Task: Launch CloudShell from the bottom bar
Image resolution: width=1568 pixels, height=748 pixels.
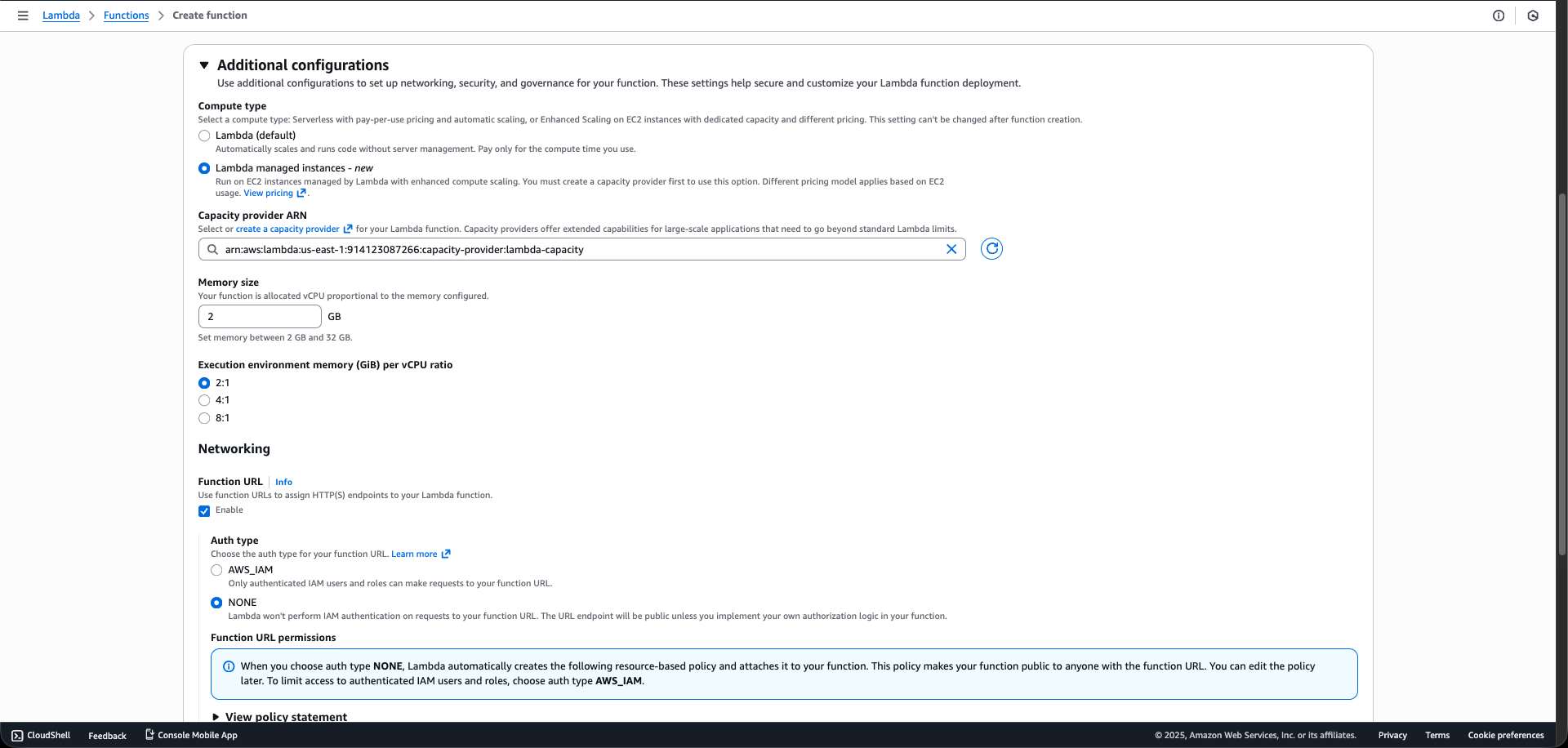Action: (x=40, y=735)
